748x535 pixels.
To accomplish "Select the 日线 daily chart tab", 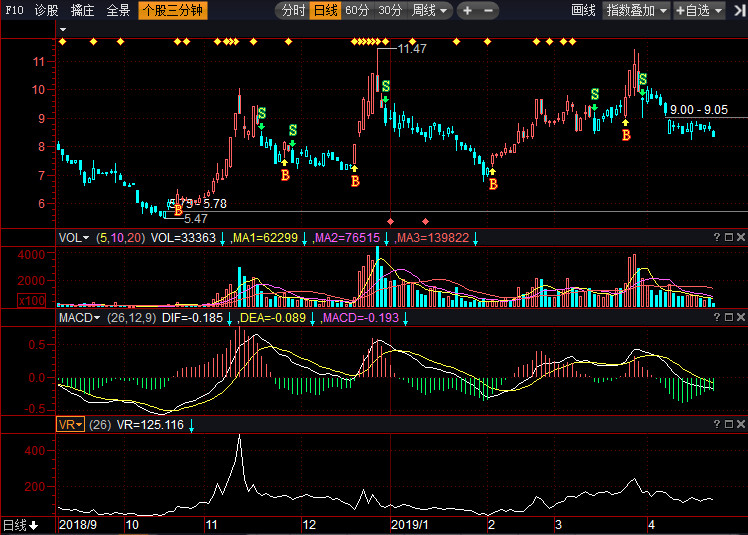I will pos(325,10).
